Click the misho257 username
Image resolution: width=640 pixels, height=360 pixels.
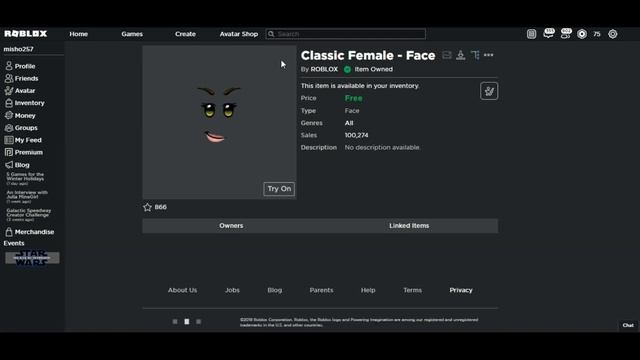coord(18,49)
